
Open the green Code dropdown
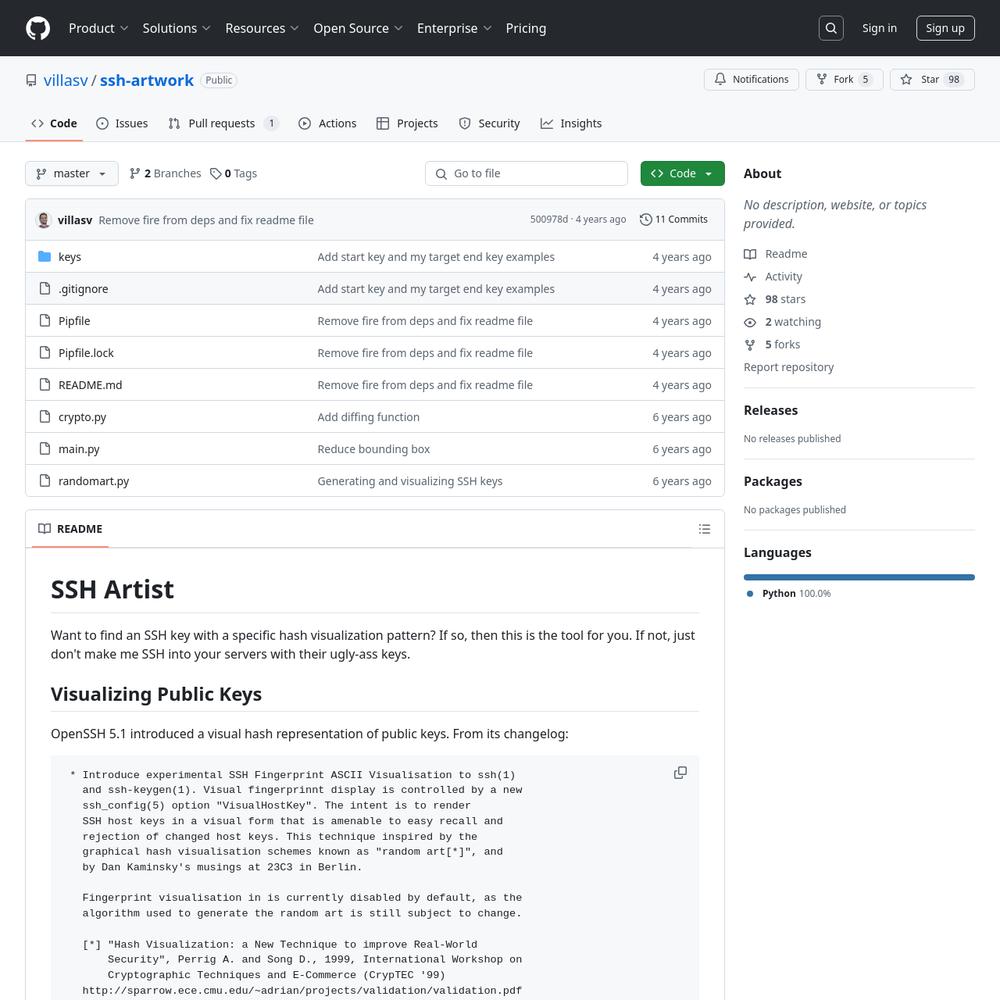[x=682, y=173]
